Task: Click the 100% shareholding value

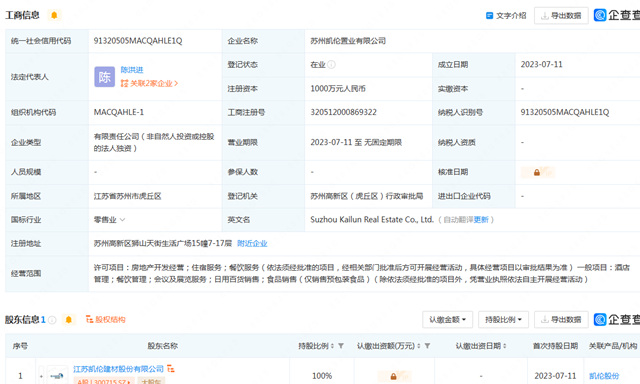Action: (x=322, y=376)
